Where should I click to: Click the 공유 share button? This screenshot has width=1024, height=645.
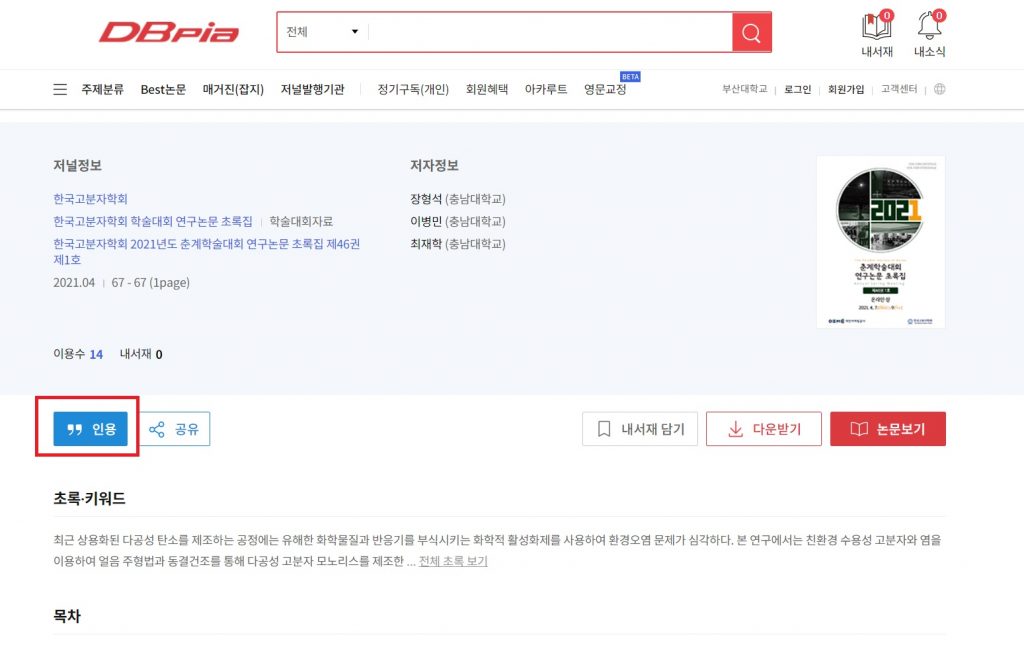coord(174,429)
